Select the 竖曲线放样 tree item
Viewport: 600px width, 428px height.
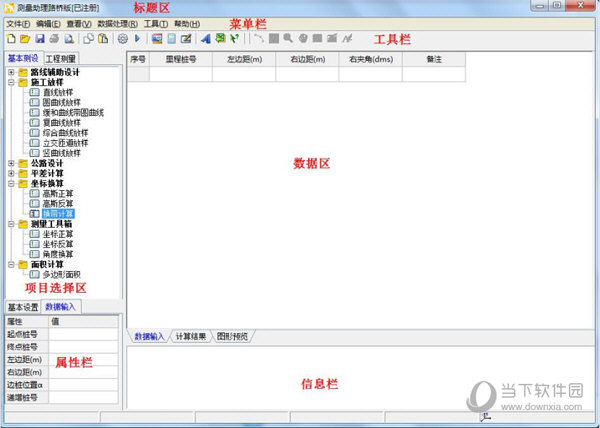(62, 153)
